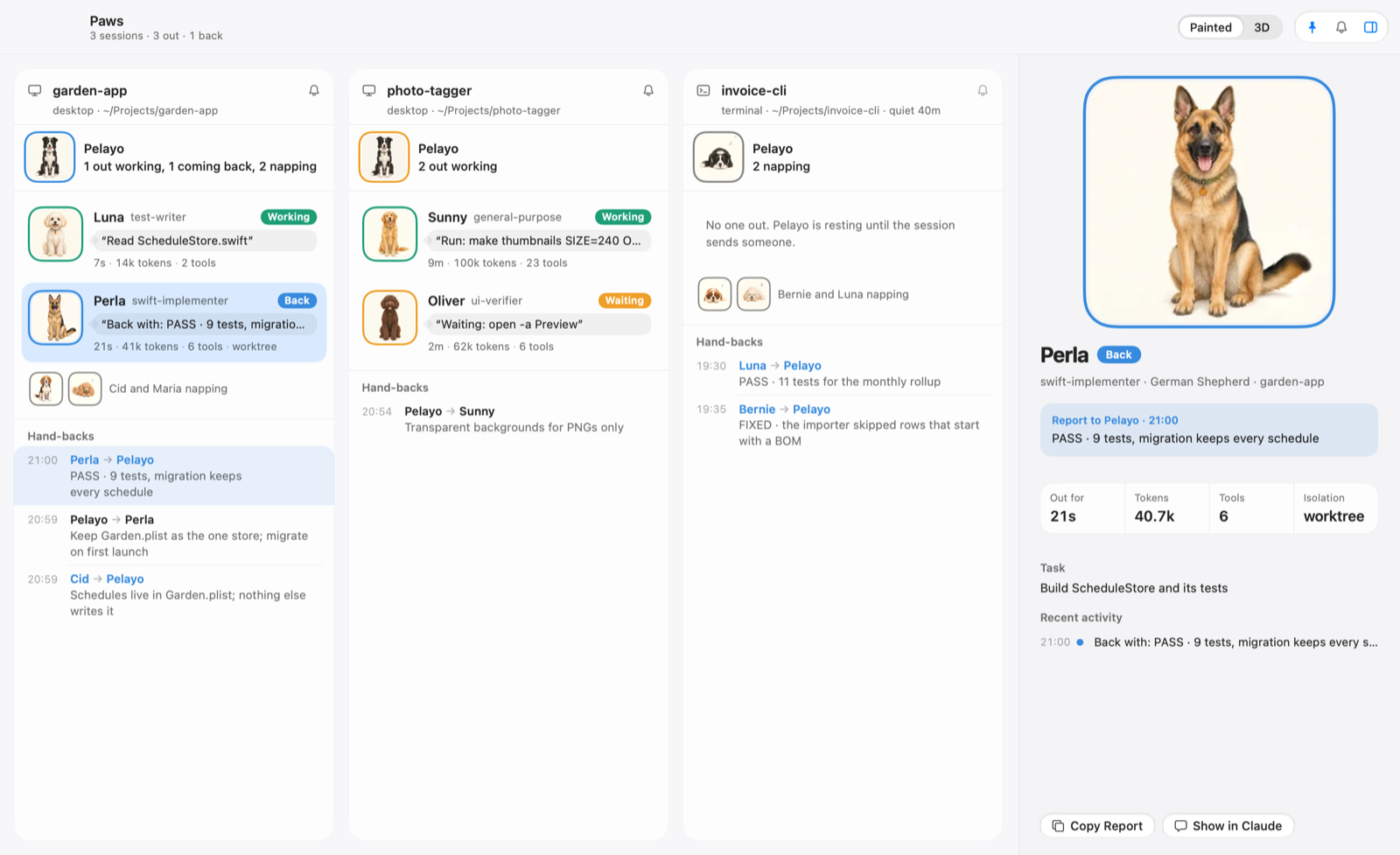Toggle the invoice-cli notification bell

click(983, 90)
